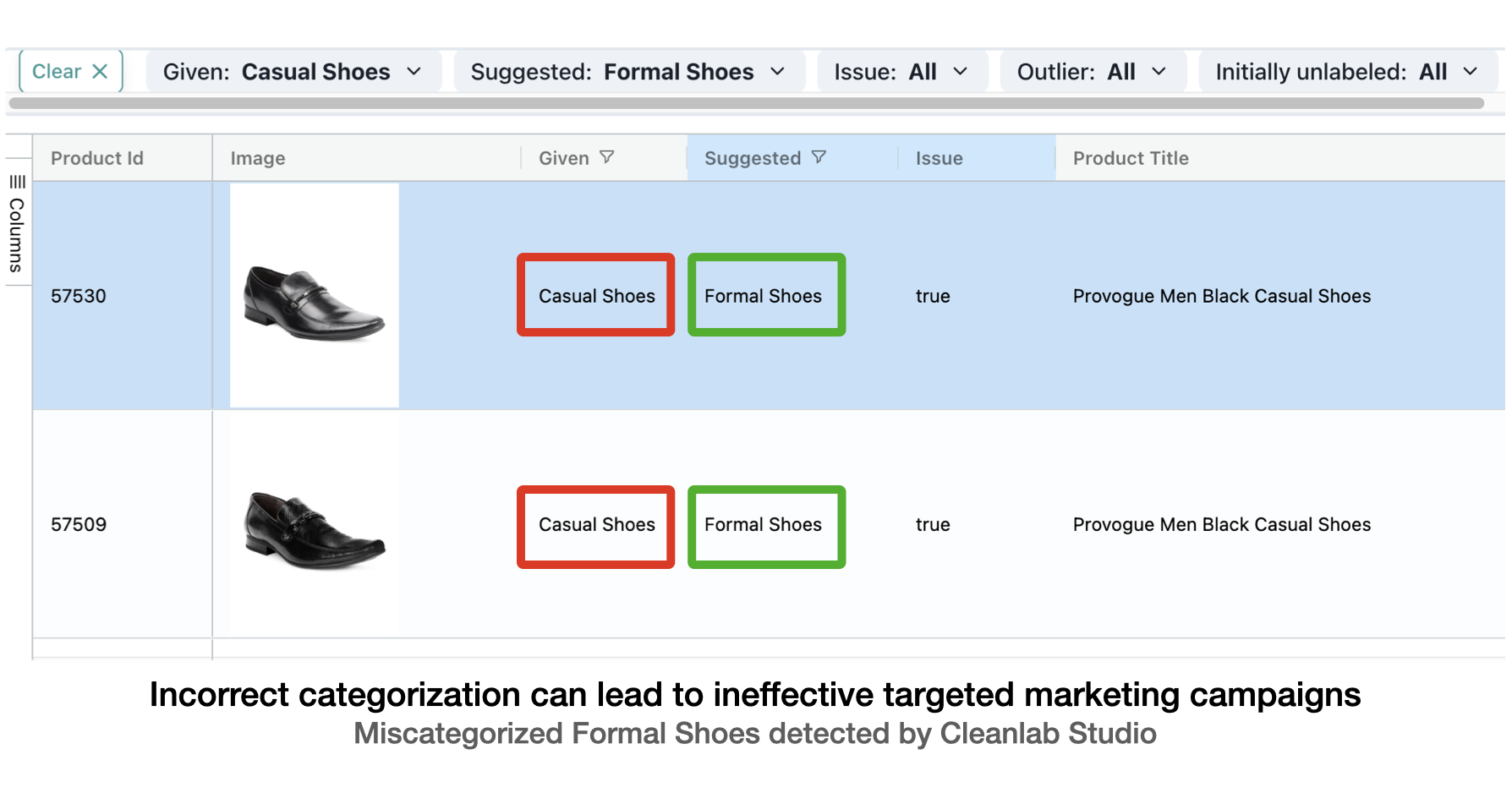Click Formal Shoes suggested label for product 57509

765,525
